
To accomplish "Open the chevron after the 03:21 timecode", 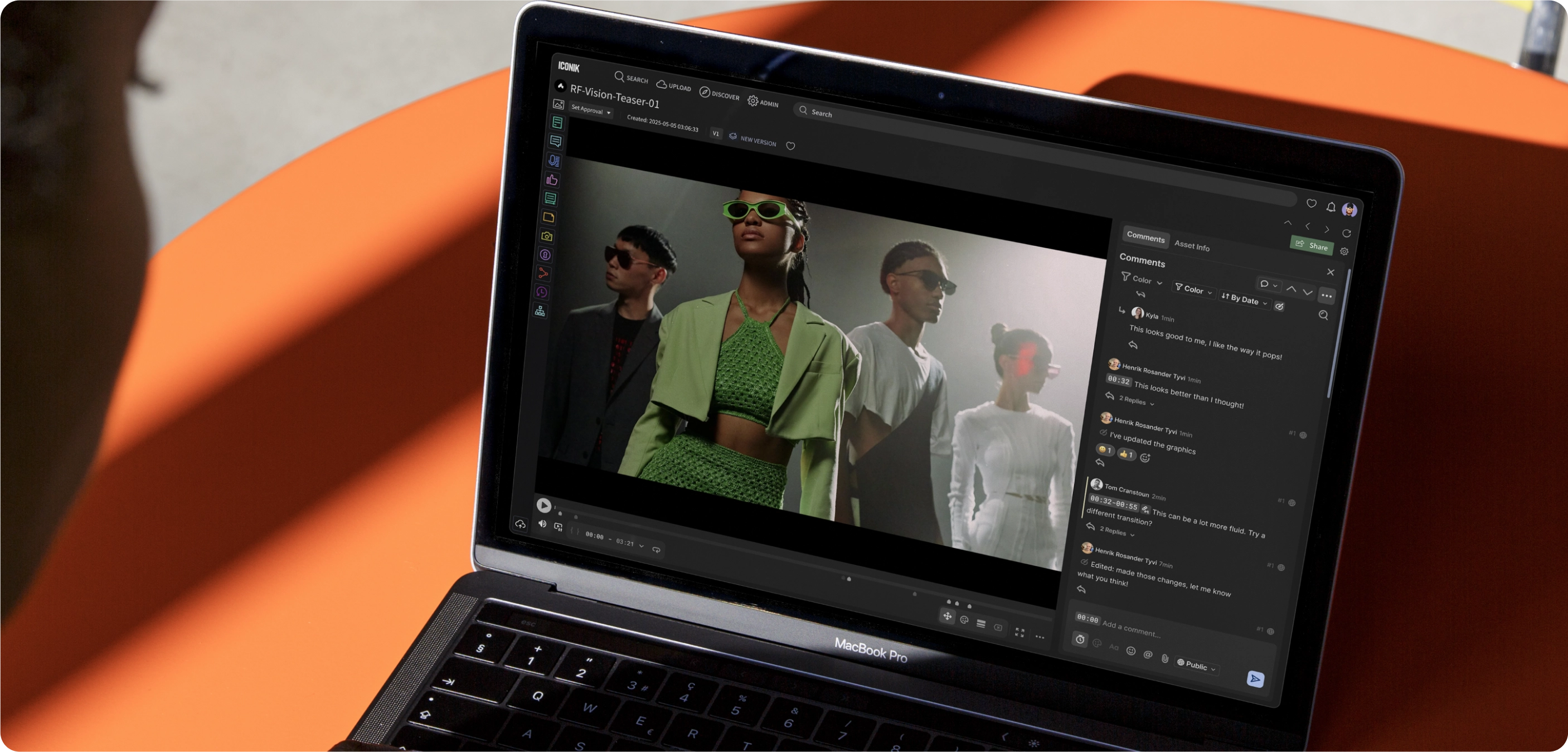I will 641,546.
